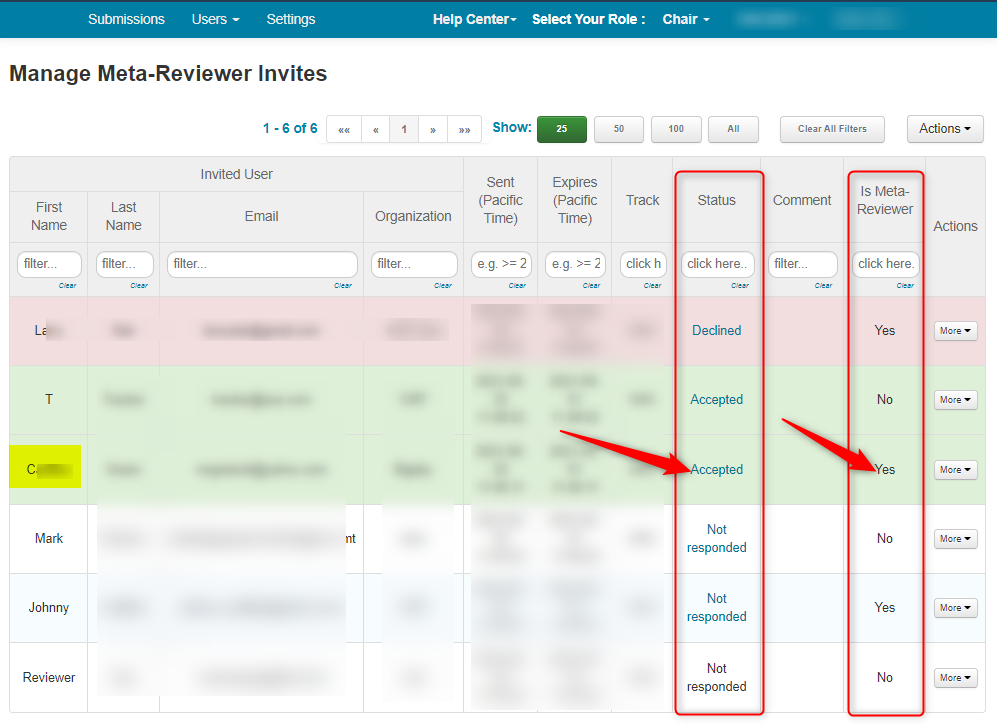Image resolution: width=997 pixels, height=725 pixels.
Task: Click Not responded status for Johnny
Action: pos(717,607)
